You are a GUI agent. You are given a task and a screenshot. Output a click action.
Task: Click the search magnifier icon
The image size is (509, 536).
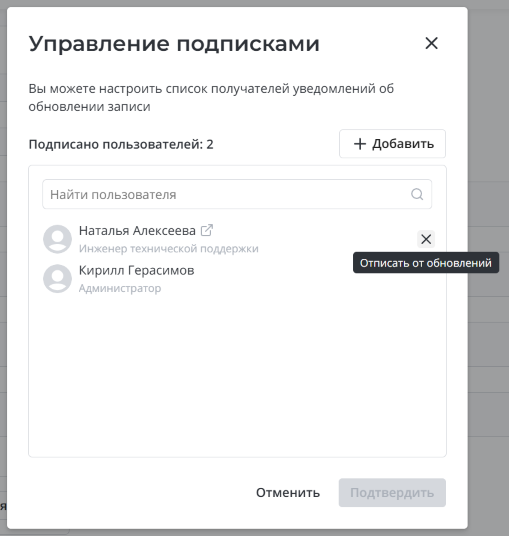pos(417,194)
